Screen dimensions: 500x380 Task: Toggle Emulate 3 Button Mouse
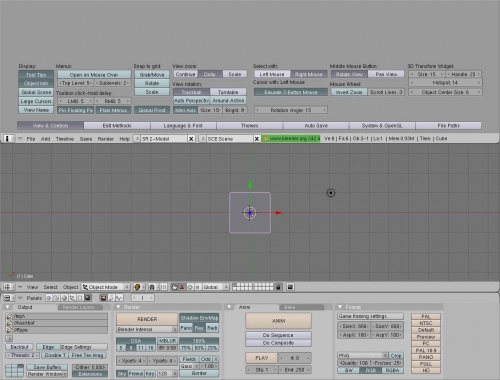(x=291, y=92)
